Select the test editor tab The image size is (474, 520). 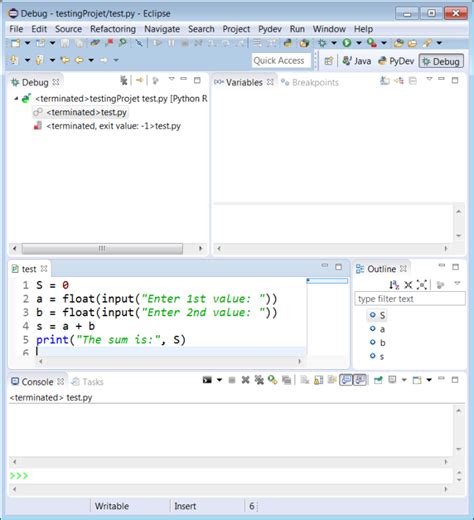click(x=29, y=269)
